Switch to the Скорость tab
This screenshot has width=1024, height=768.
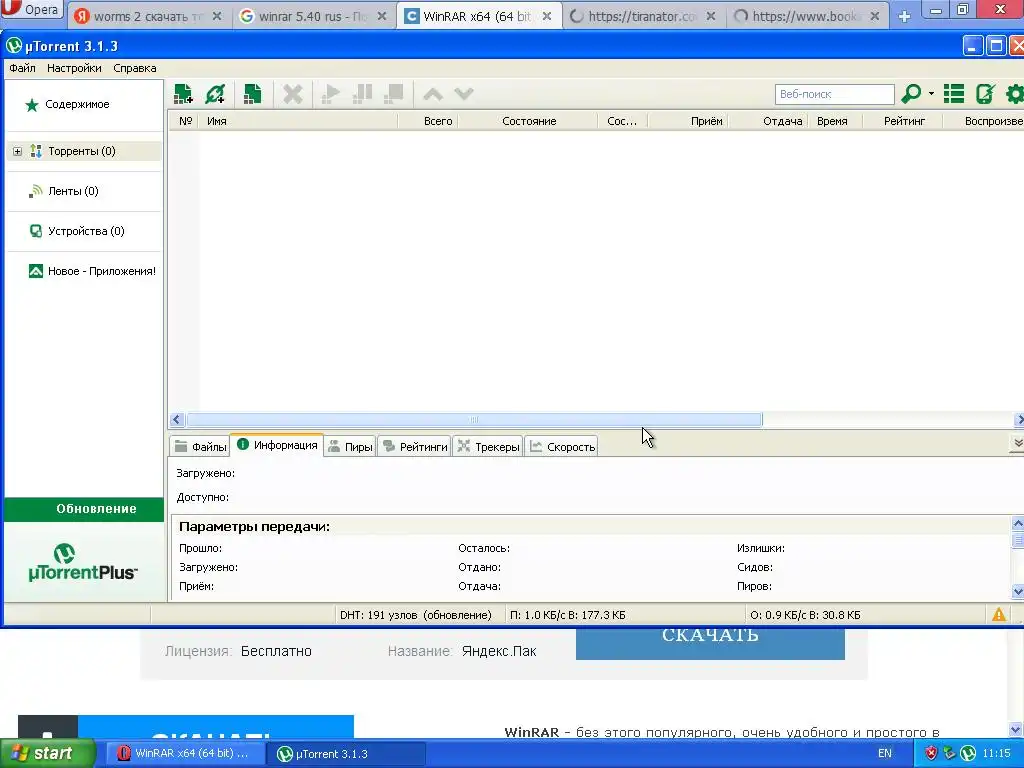(x=562, y=447)
